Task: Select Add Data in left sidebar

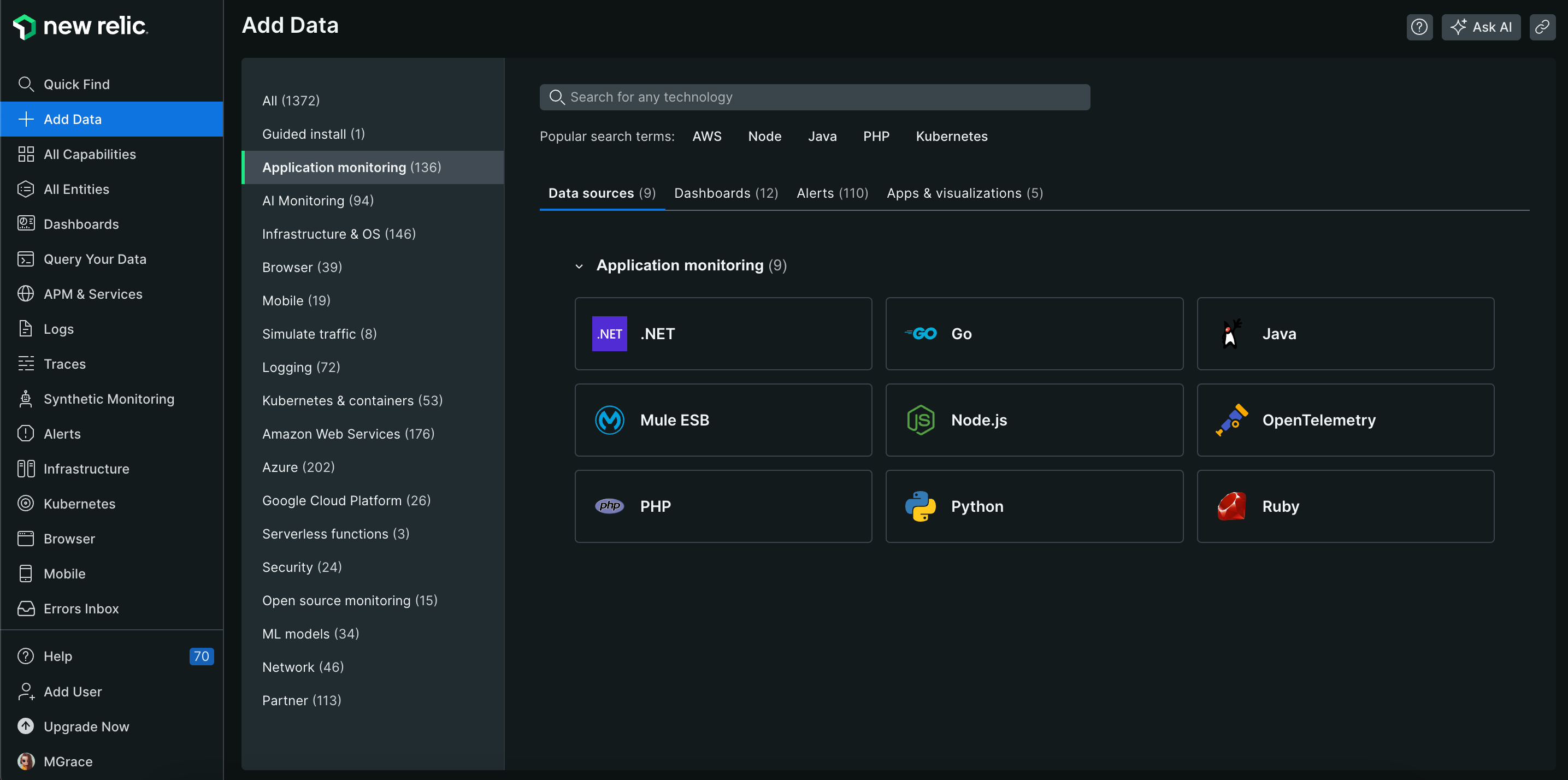Action: [112, 119]
